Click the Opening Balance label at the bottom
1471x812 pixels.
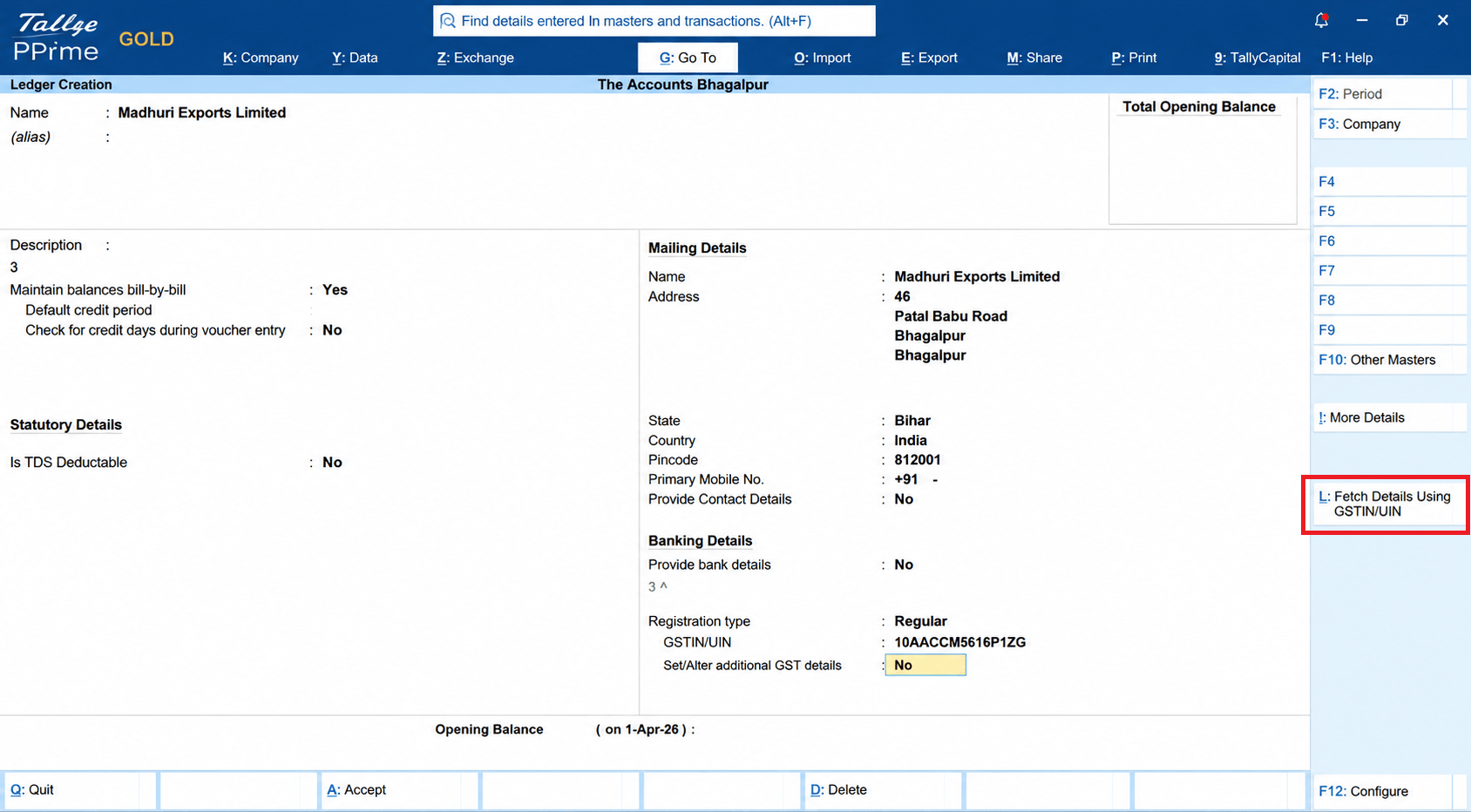[x=489, y=730]
